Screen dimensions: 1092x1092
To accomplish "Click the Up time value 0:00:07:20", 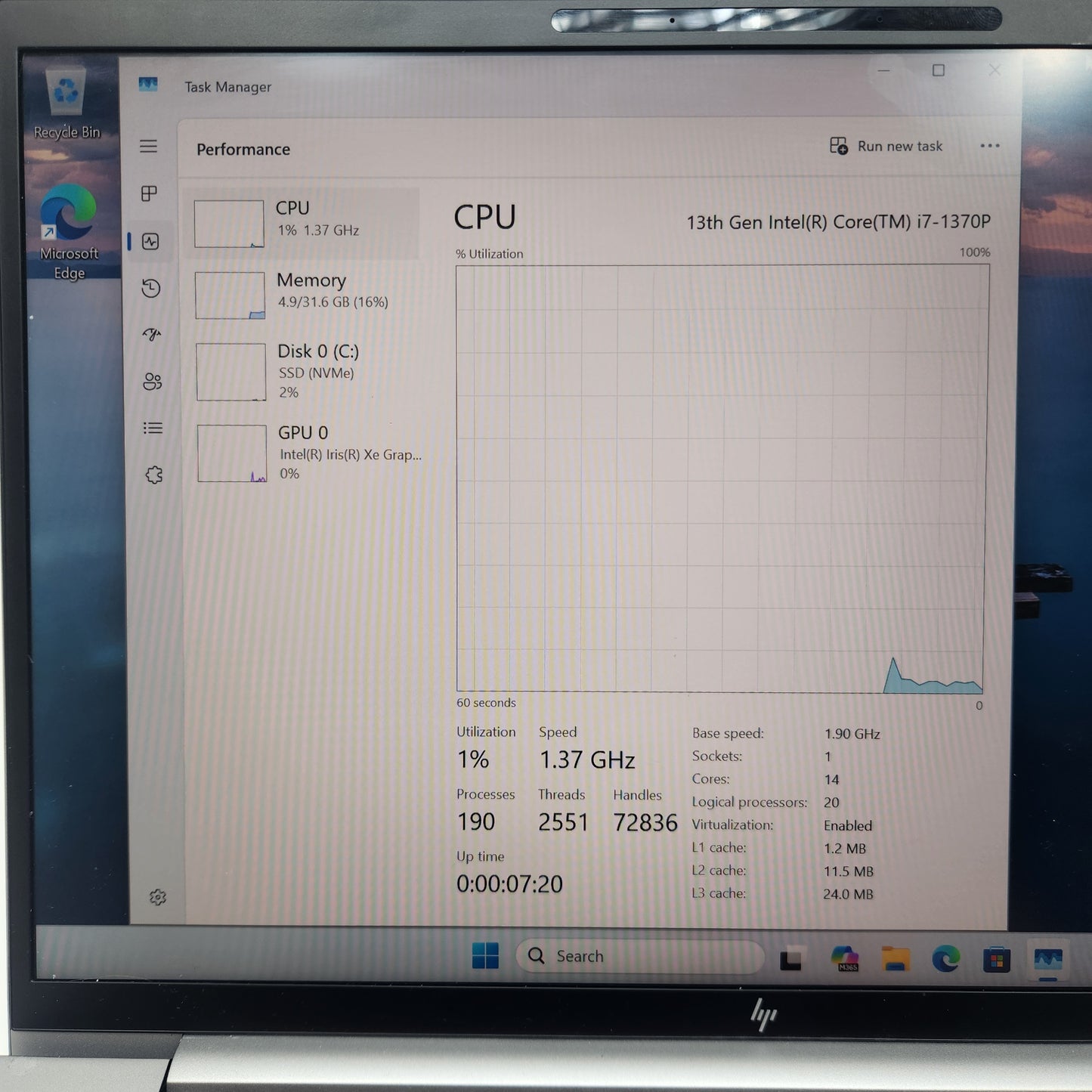I will click(x=509, y=883).
